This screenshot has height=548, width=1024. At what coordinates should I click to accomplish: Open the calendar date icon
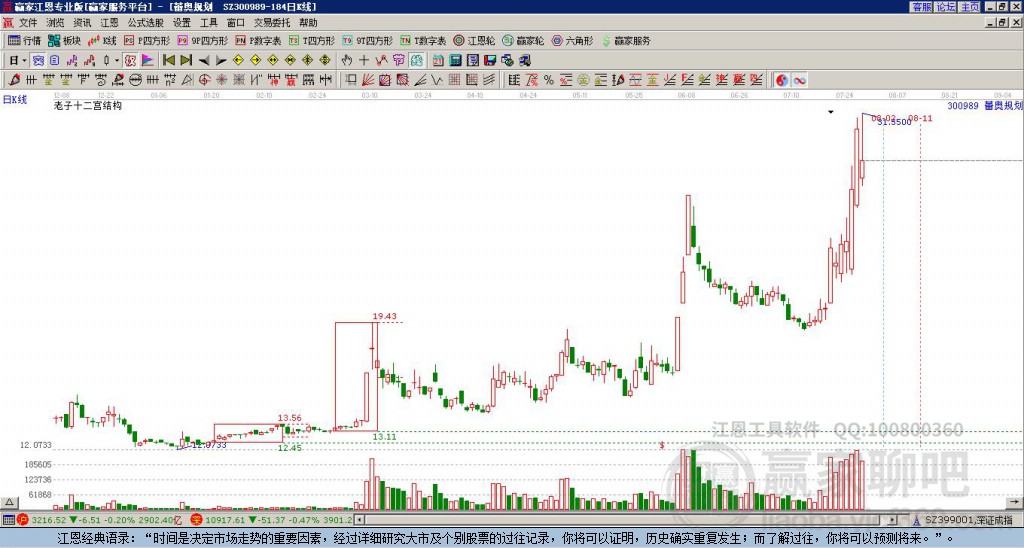click(438, 60)
